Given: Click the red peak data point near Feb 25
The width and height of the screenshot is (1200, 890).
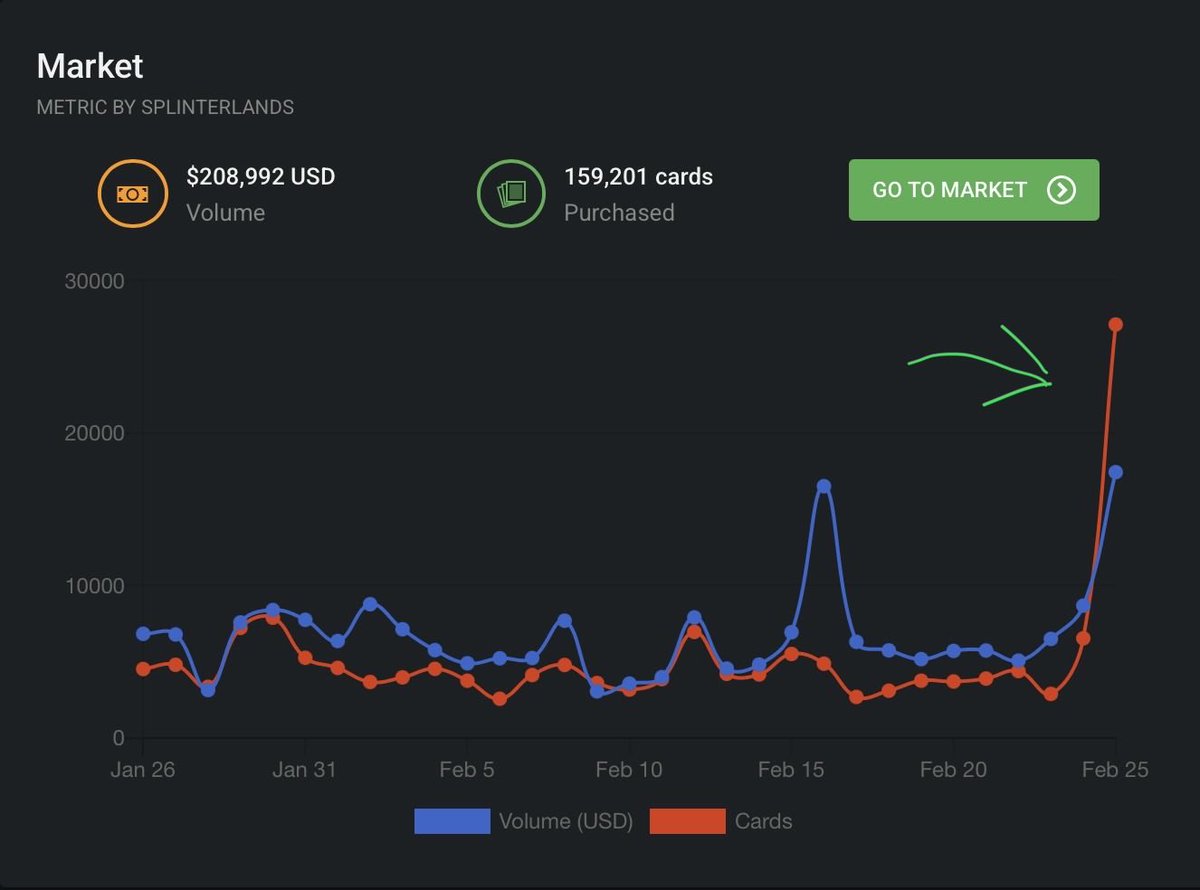Looking at the screenshot, I should coord(1116,323).
